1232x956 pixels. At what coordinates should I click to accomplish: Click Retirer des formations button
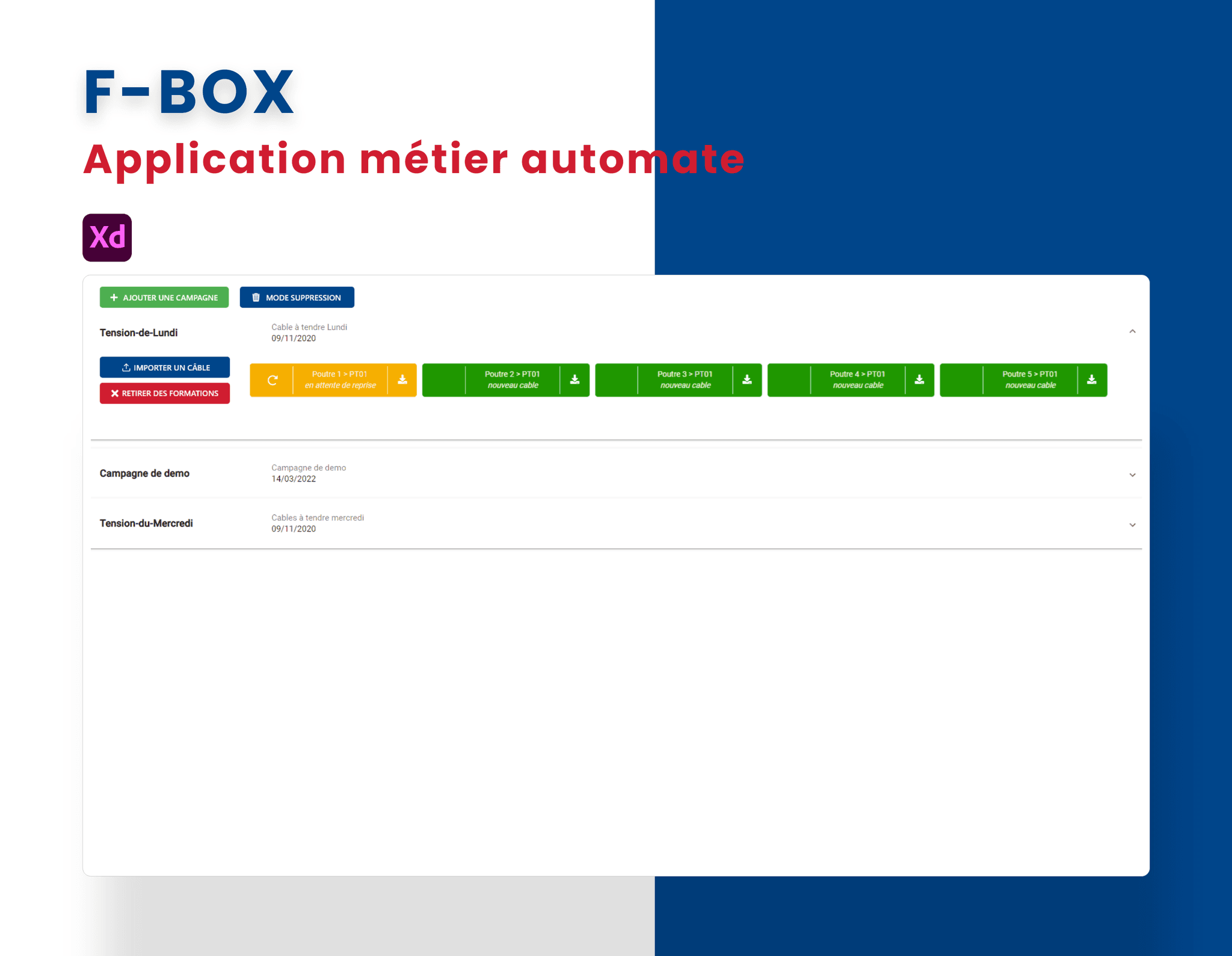[x=165, y=393]
